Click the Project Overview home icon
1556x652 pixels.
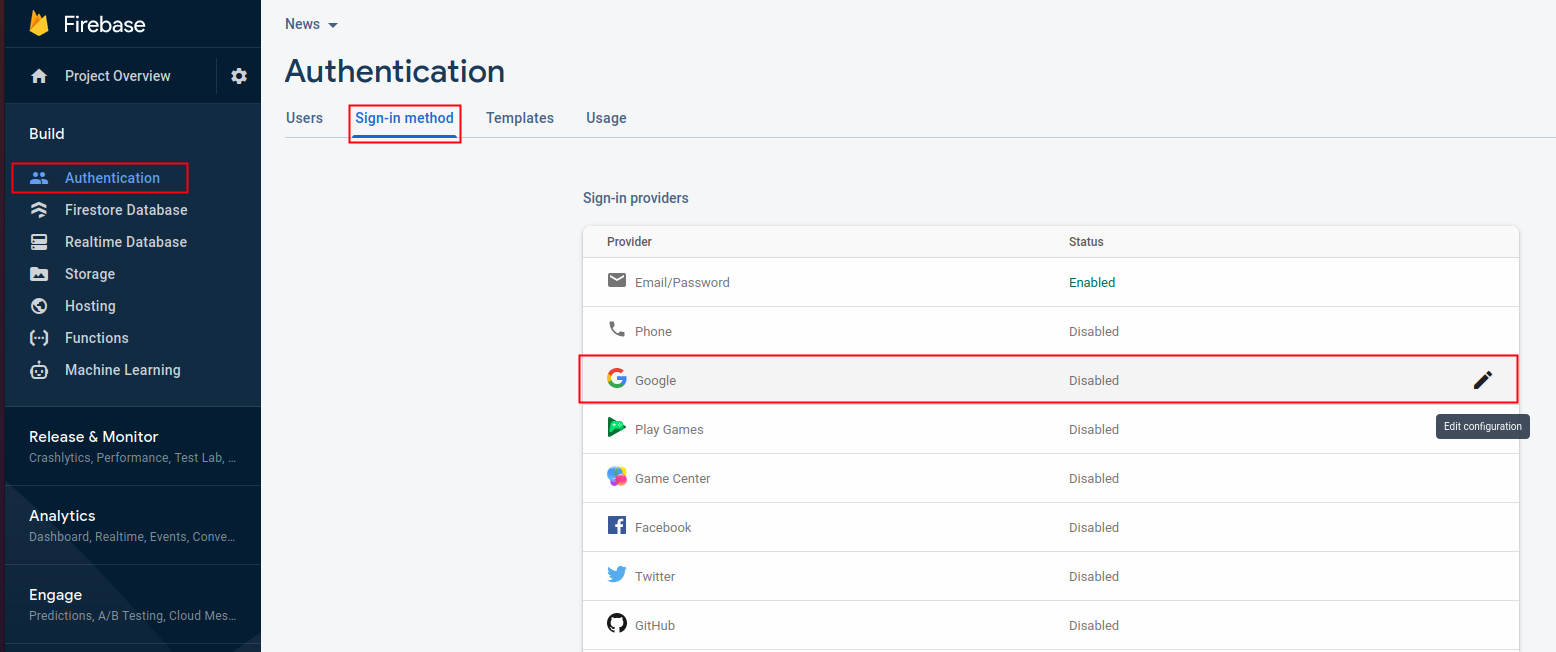pyautogui.click(x=39, y=76)
